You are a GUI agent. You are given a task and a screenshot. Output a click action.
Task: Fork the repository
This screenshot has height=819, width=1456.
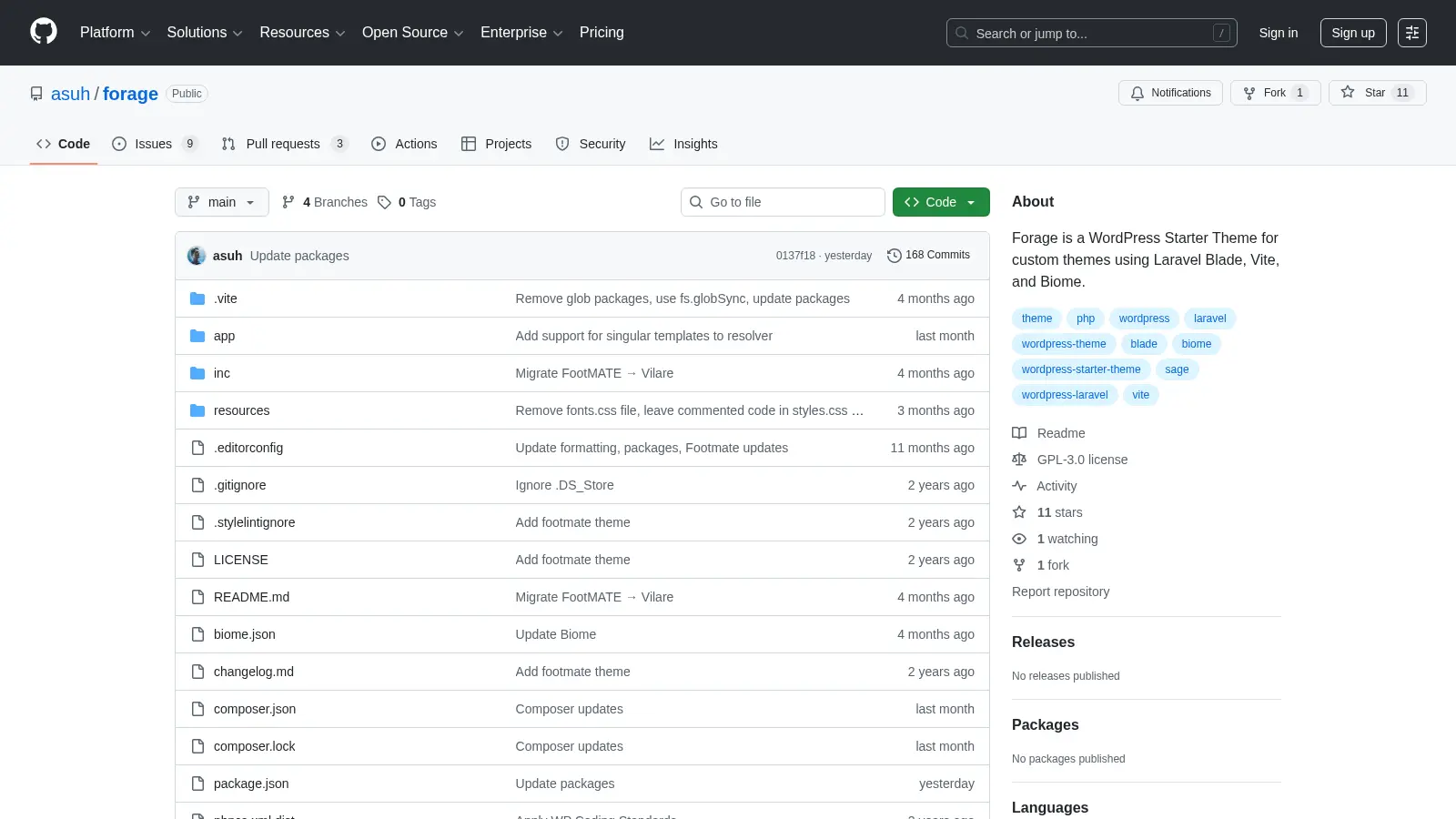(x=1275, y=93)
